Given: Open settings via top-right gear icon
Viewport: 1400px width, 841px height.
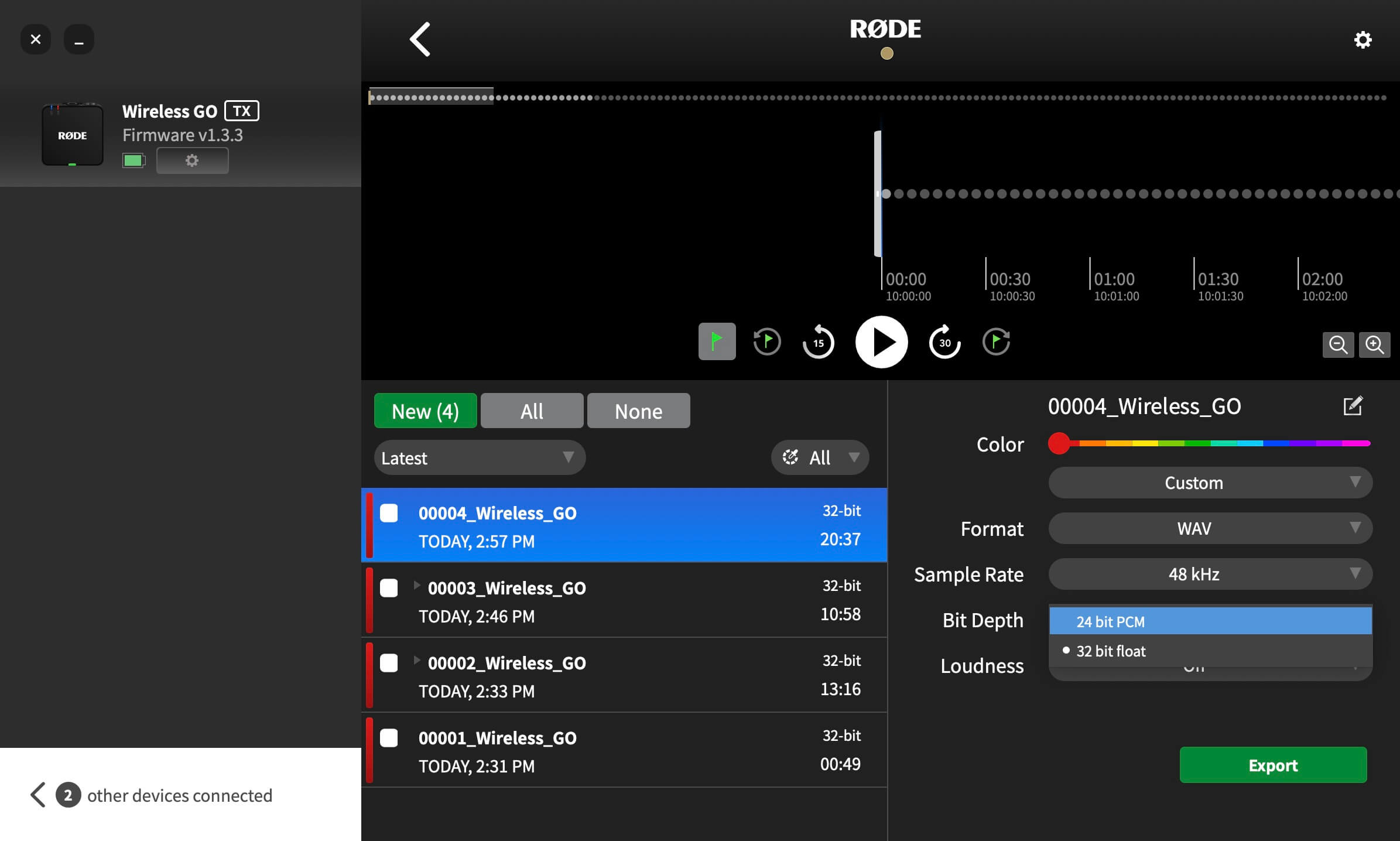Looking at the screenshot, I should click(x=1363, y=40).
